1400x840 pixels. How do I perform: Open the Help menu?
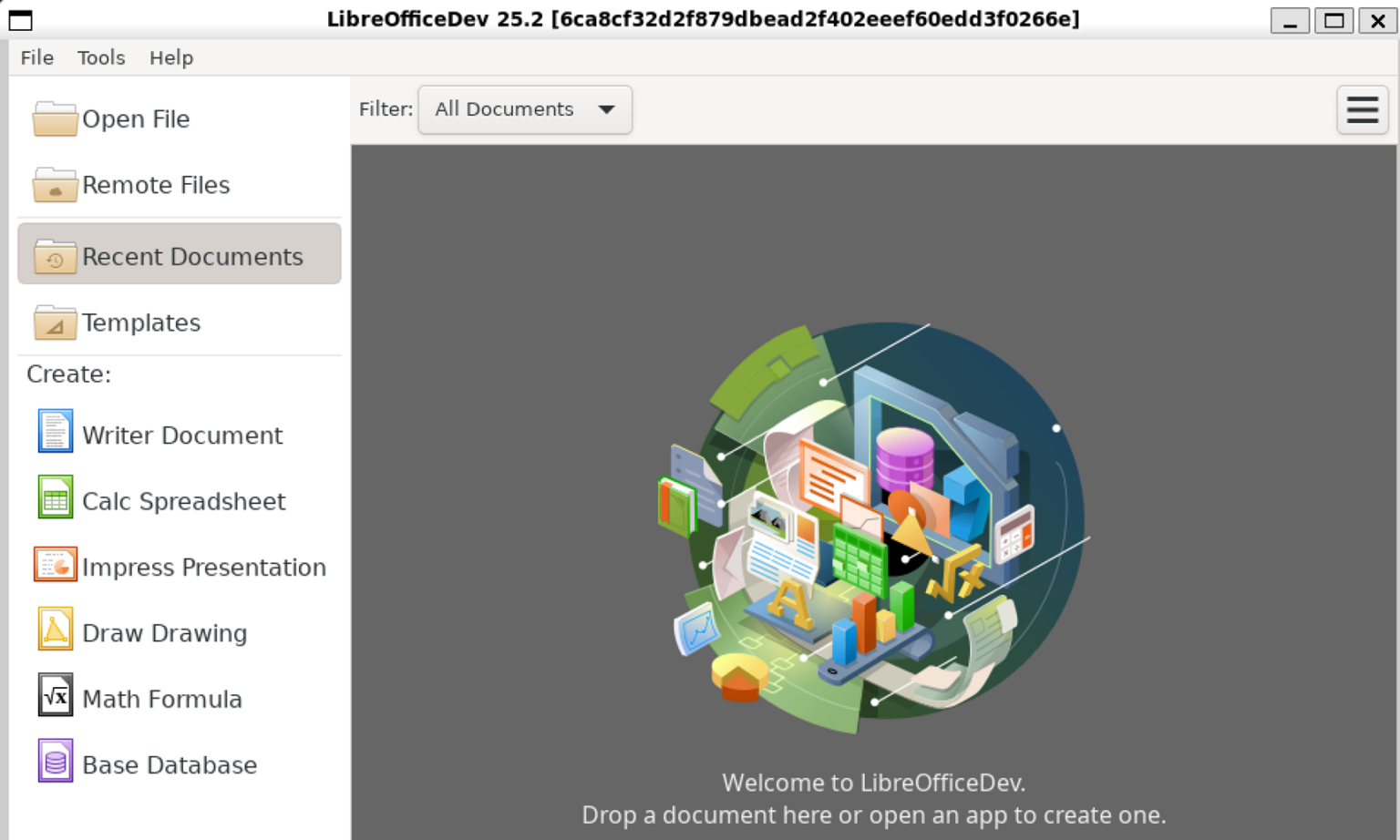coord(170,57)
